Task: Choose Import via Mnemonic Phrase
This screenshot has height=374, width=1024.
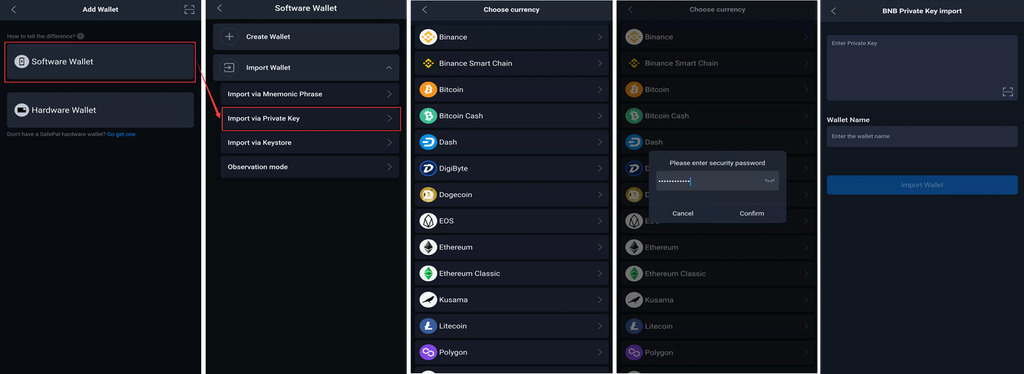Action: [x=310, y=94]
